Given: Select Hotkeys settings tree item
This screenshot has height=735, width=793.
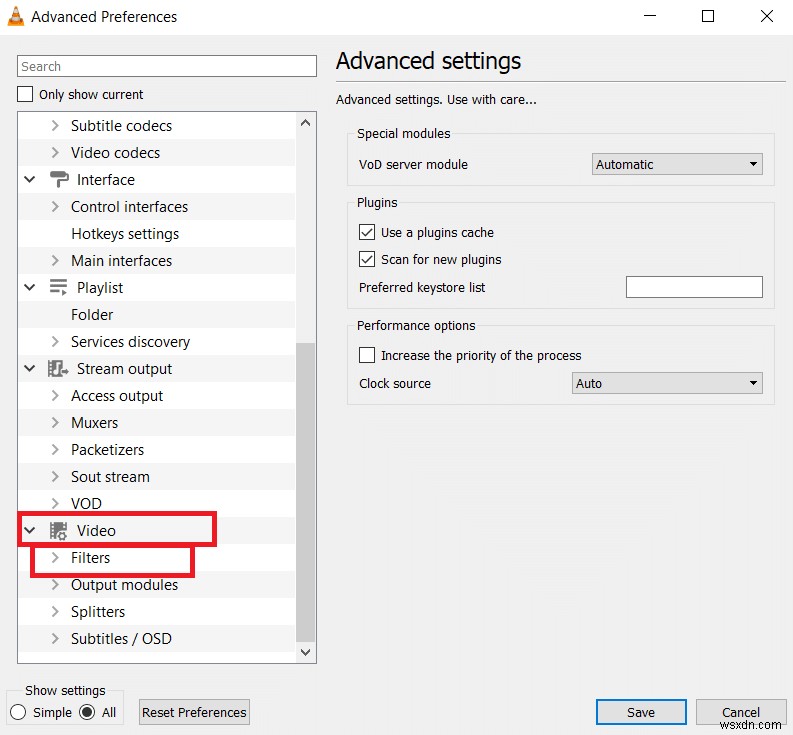Looking at the screenshot, I should click(125, 234).
